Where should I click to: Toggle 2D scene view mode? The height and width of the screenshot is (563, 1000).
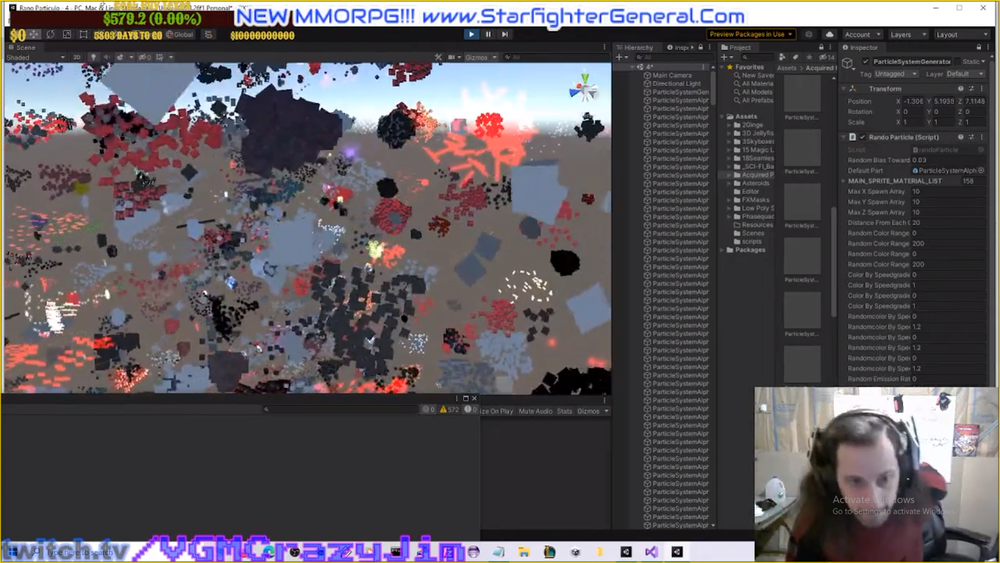(77, 57)
